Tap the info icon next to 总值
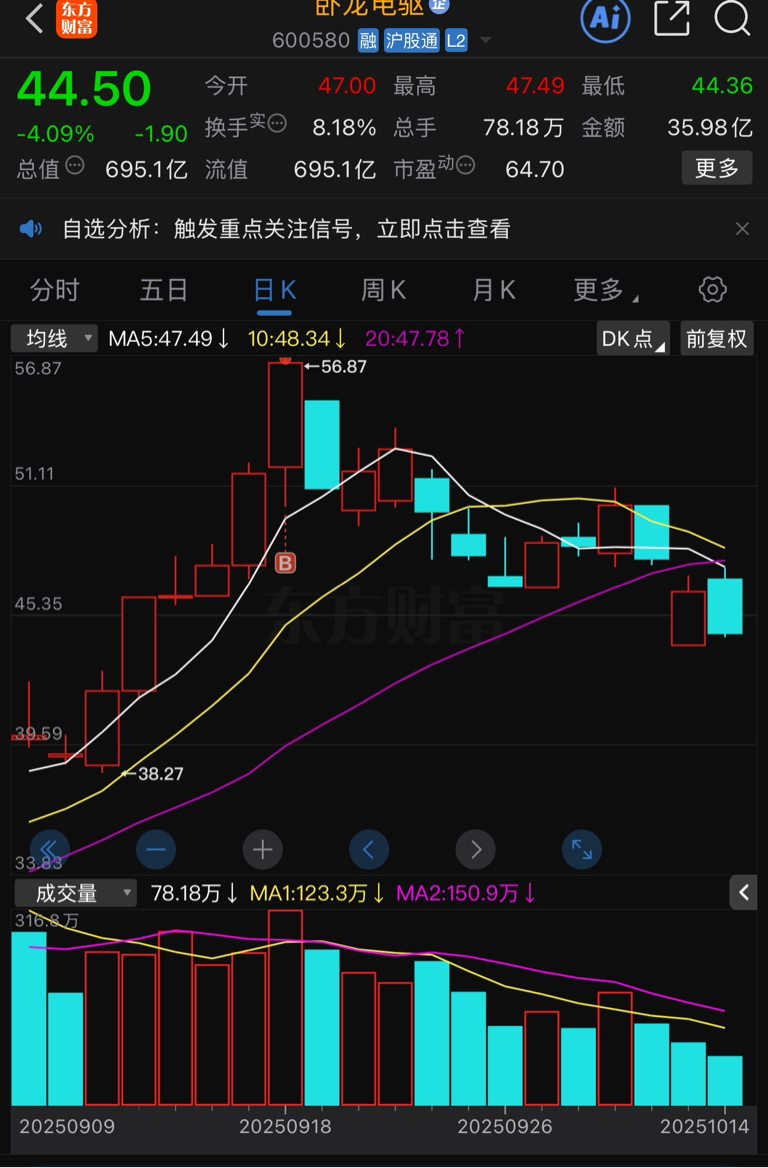This screenshot has width=768, height=1168. coord(74,165)
